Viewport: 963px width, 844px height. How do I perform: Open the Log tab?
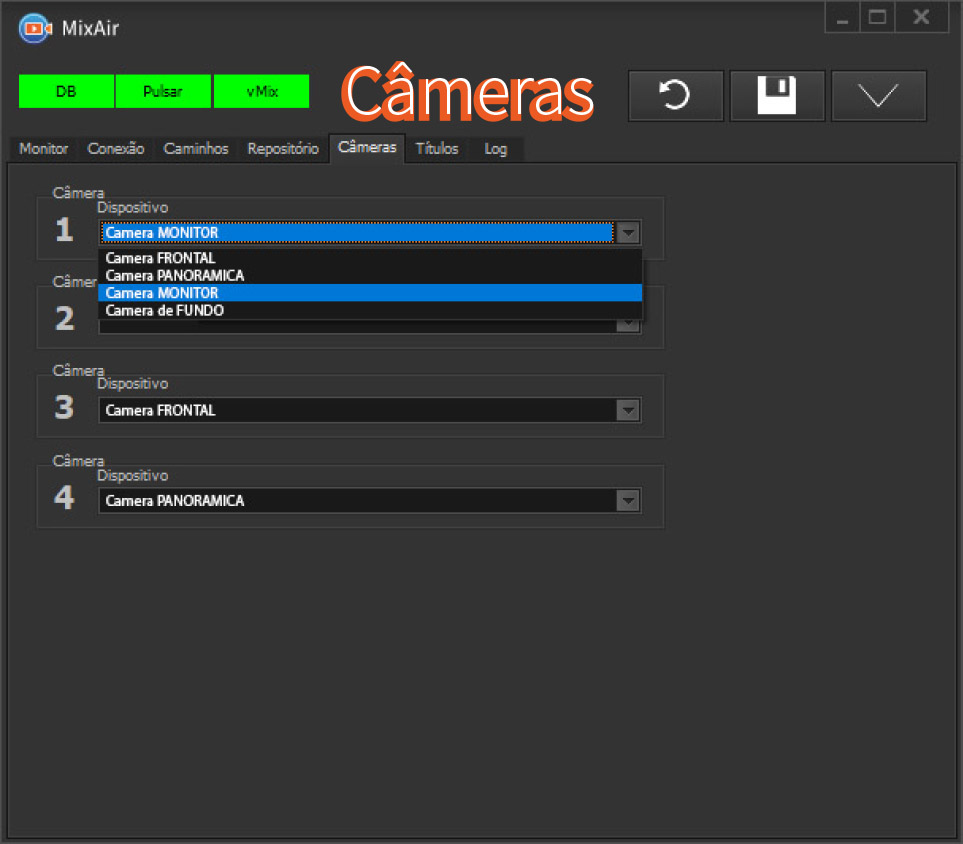(x=496, y=149)
